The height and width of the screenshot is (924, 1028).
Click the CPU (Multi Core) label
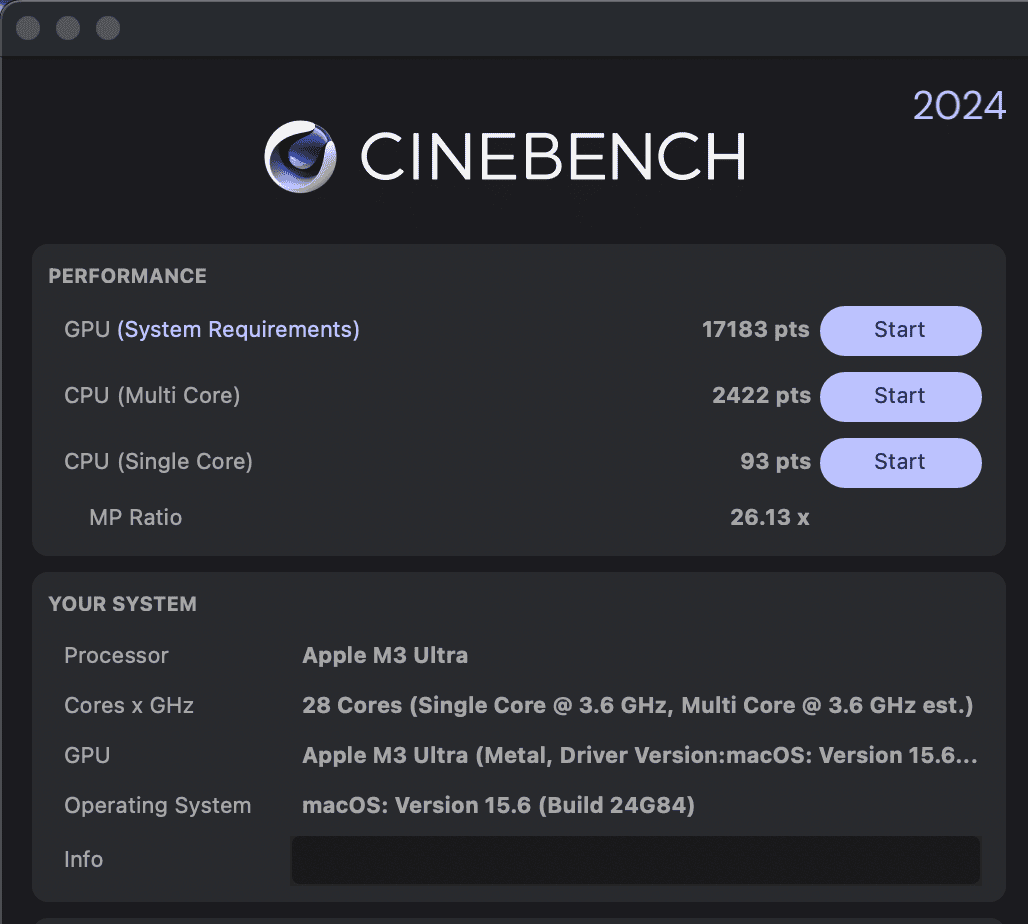pos(152,395)
